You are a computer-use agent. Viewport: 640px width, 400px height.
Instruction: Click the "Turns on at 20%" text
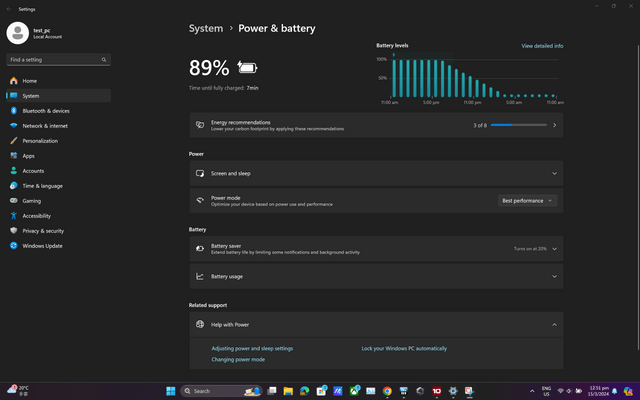click(x=530, y=249)
